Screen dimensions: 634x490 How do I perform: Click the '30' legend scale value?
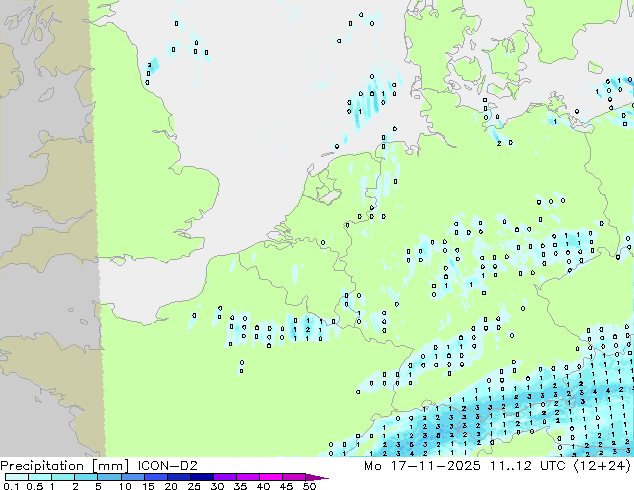click(x=217, y=486)
